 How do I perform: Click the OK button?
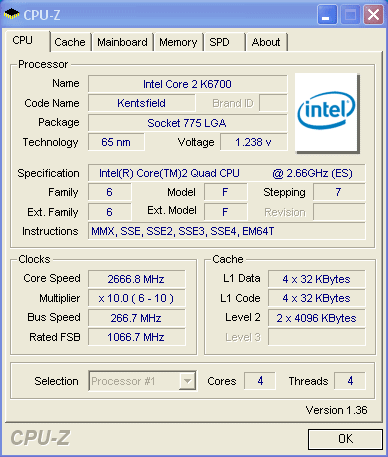click(x=345, y=439)
